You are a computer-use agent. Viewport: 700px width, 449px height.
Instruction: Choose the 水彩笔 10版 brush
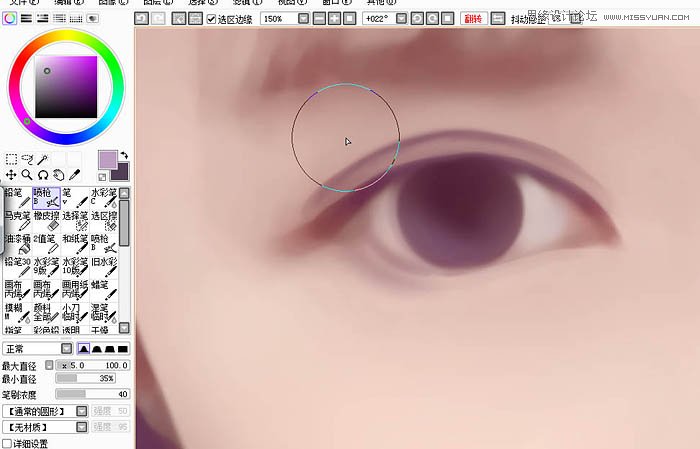pyautogui.click(x=75, y=267)
